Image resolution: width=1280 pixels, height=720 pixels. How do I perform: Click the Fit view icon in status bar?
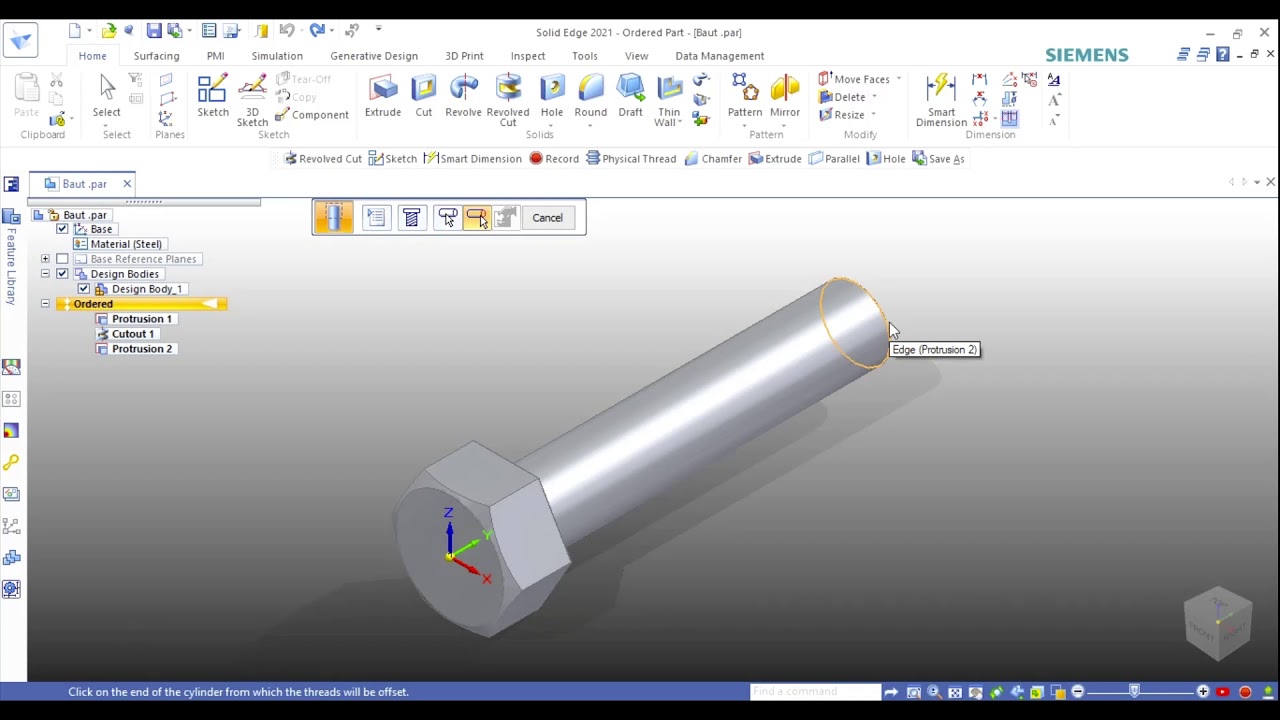point(955,692)
